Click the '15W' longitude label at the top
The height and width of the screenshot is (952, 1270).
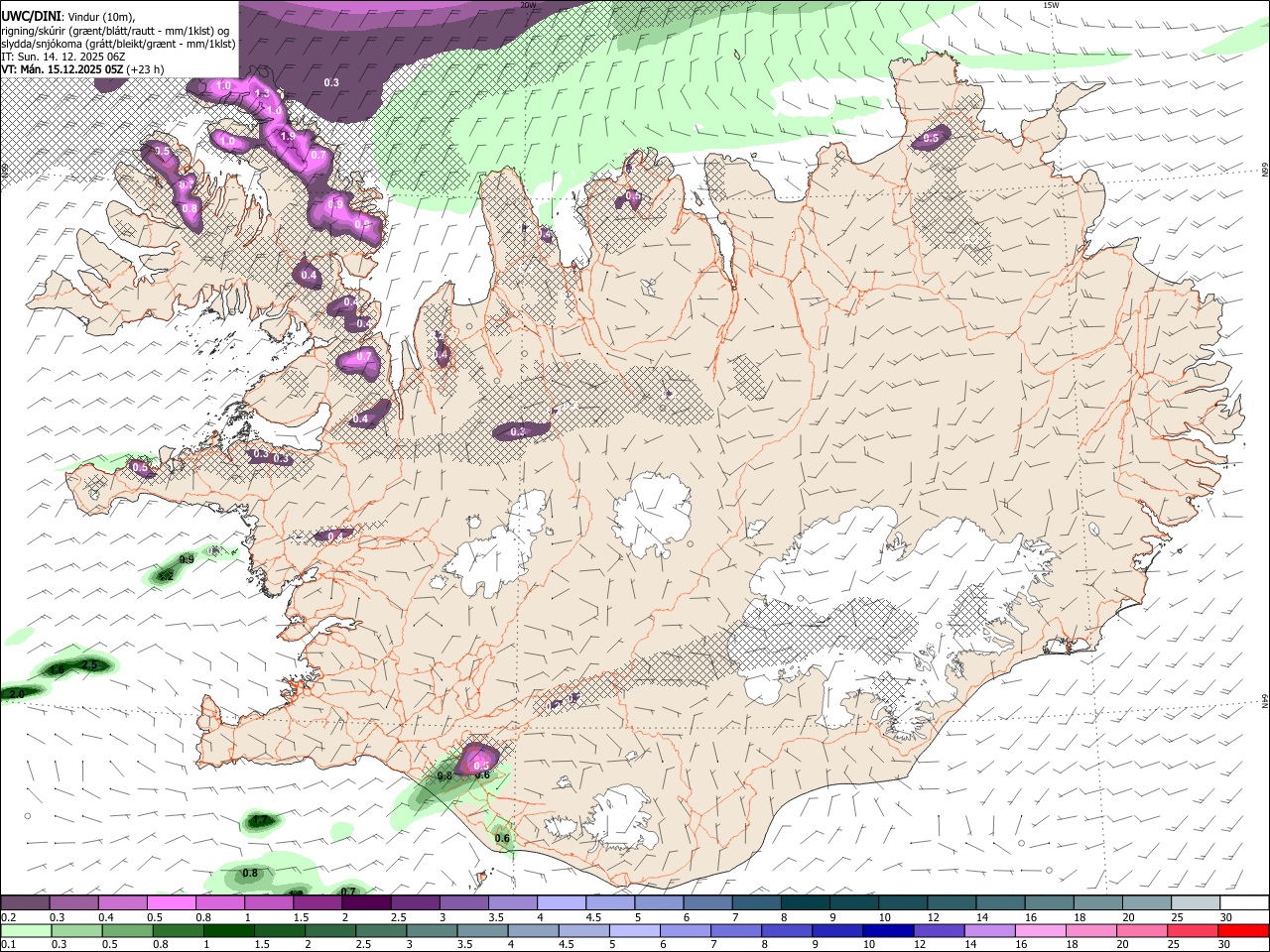pos(1051,5)
